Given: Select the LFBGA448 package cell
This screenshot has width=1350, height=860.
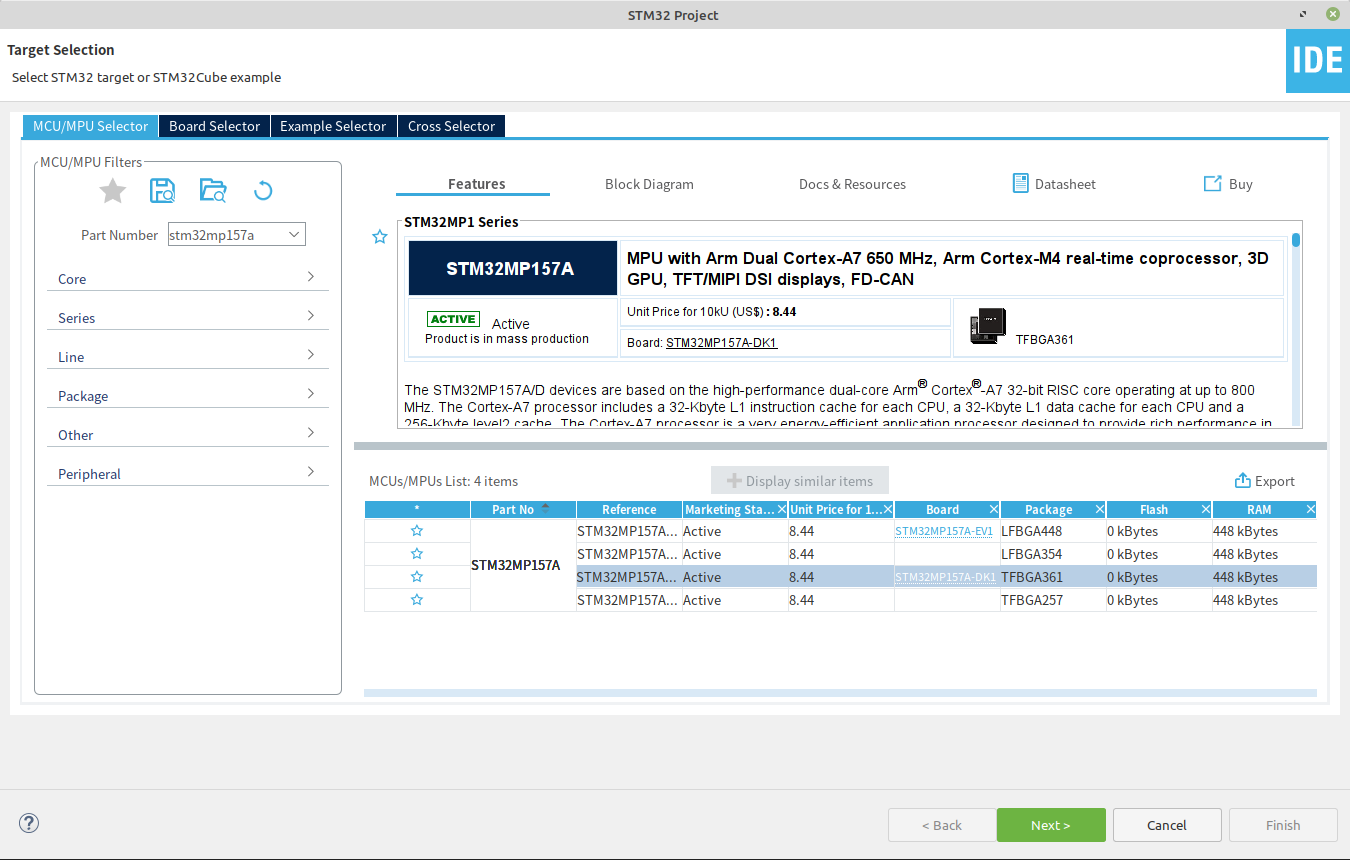Looking at the screenshot, I should pos(1052,531).
